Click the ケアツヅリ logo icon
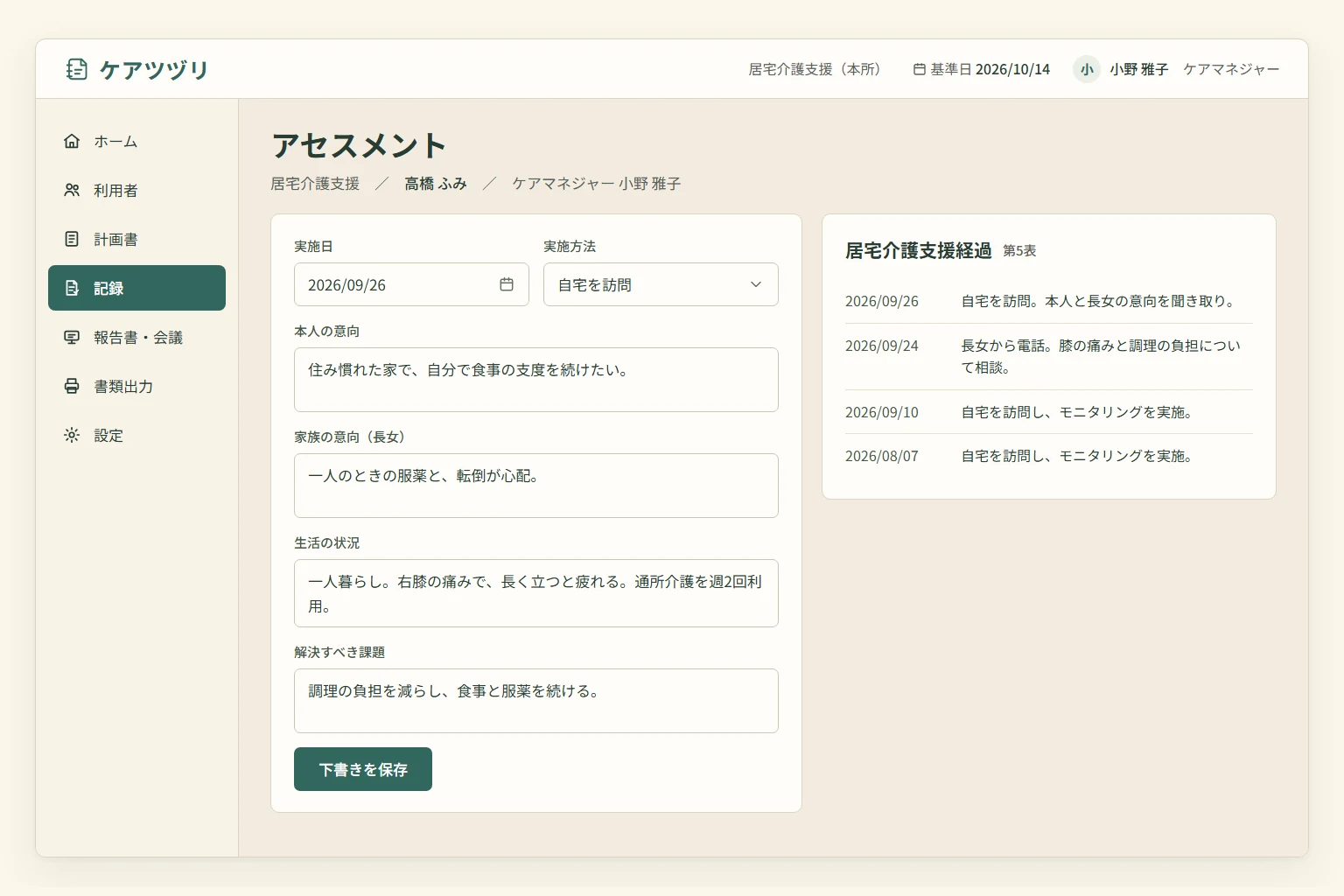The width and height of the screenshot is (1344, 896). tap(77, 69)
